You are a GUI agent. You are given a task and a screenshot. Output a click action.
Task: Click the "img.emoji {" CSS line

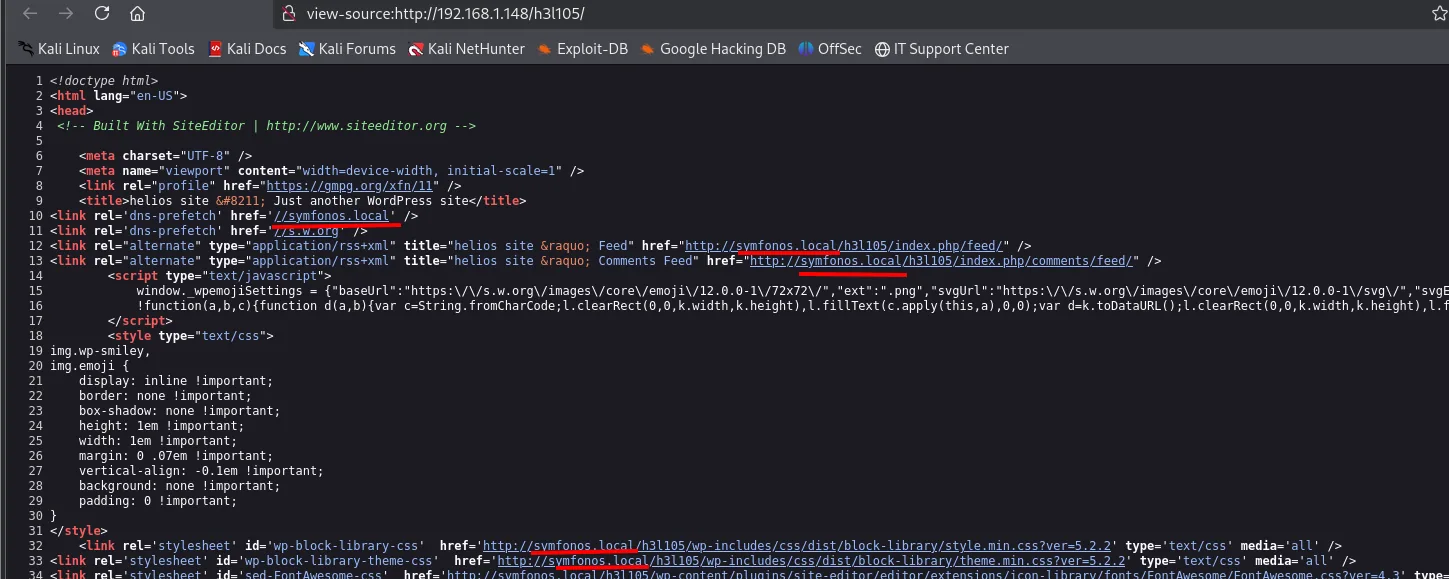(89, 366)
